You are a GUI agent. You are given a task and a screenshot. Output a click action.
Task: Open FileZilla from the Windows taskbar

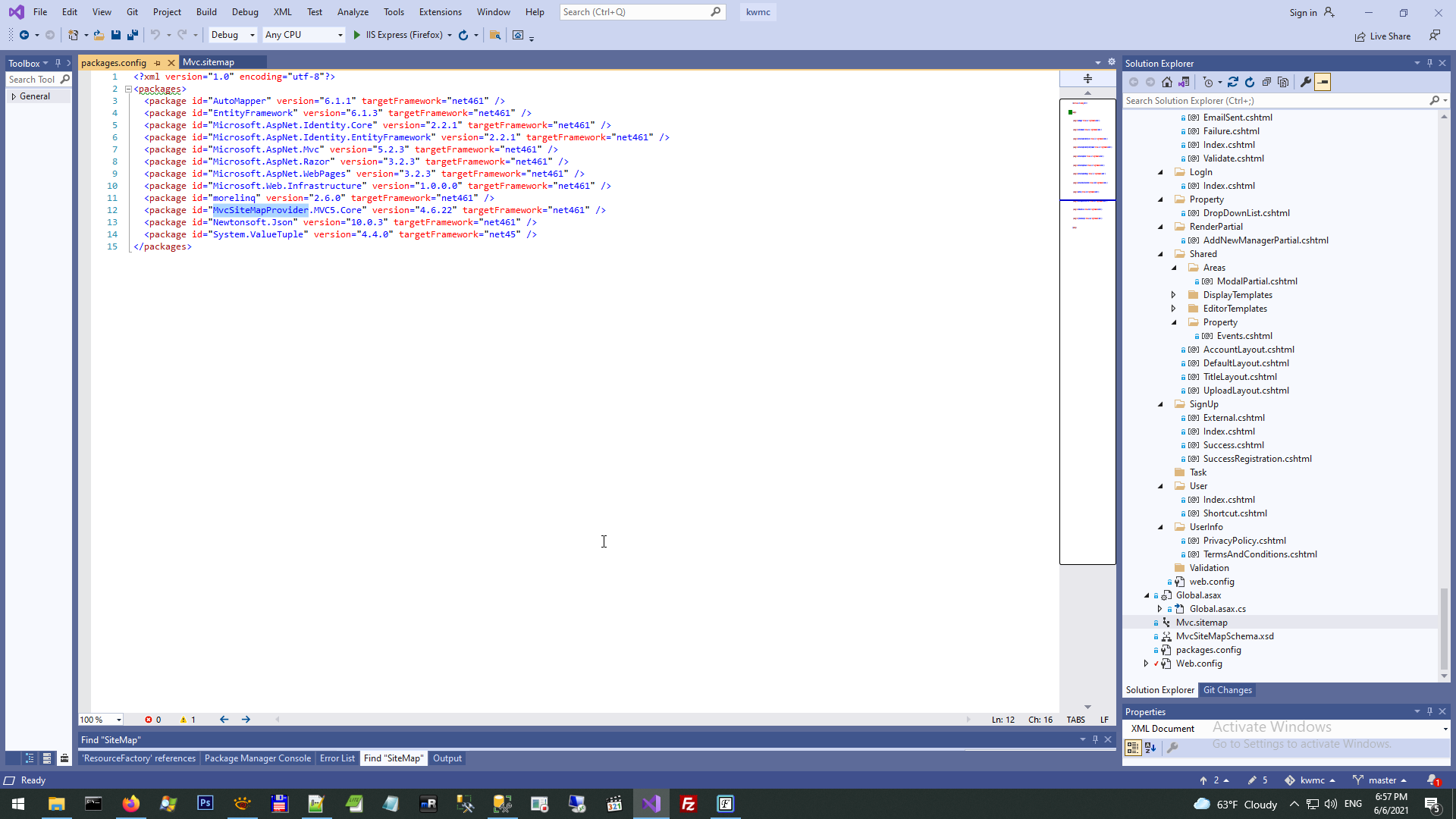689,804
